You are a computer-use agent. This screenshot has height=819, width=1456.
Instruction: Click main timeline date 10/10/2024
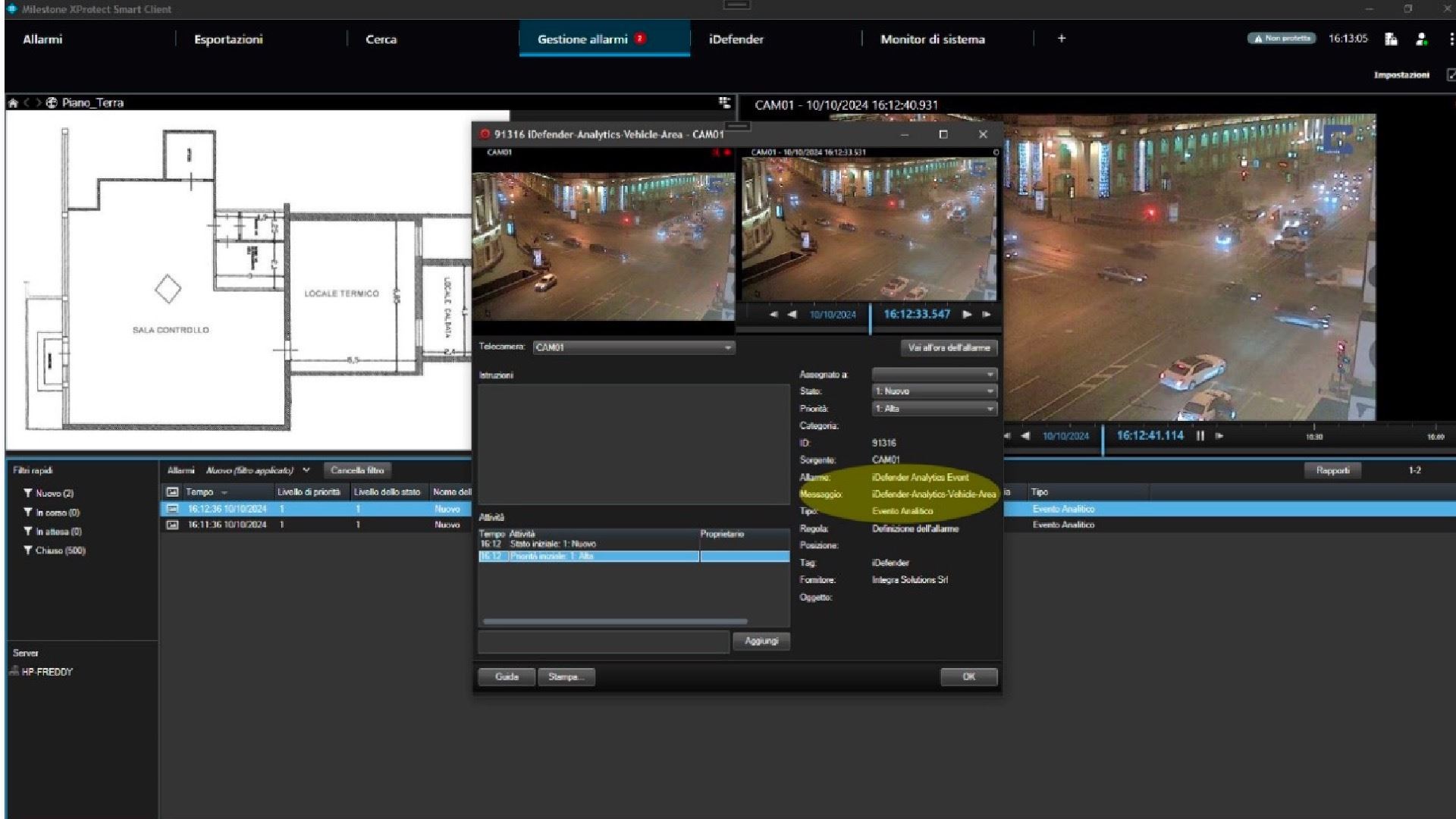[1065, 436]
